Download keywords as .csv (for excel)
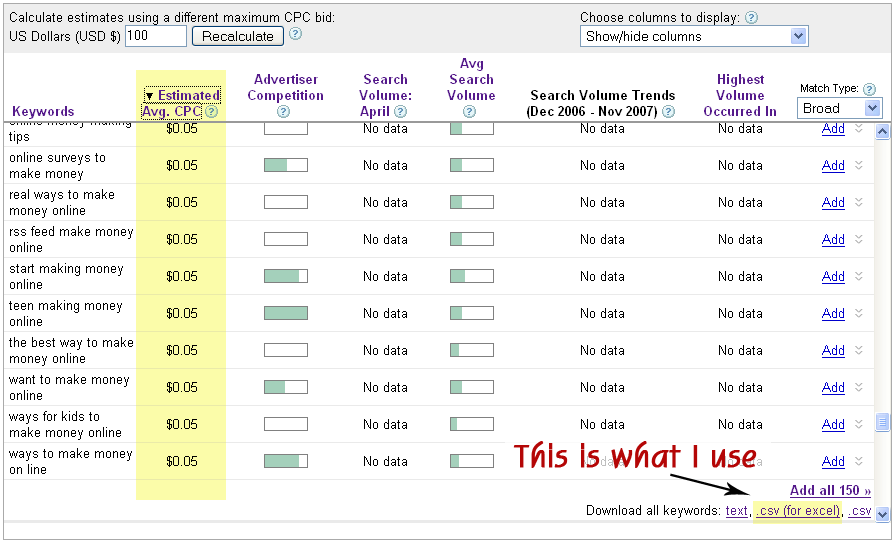This screenshot has width=894, height=542. [x=798, y=511]
